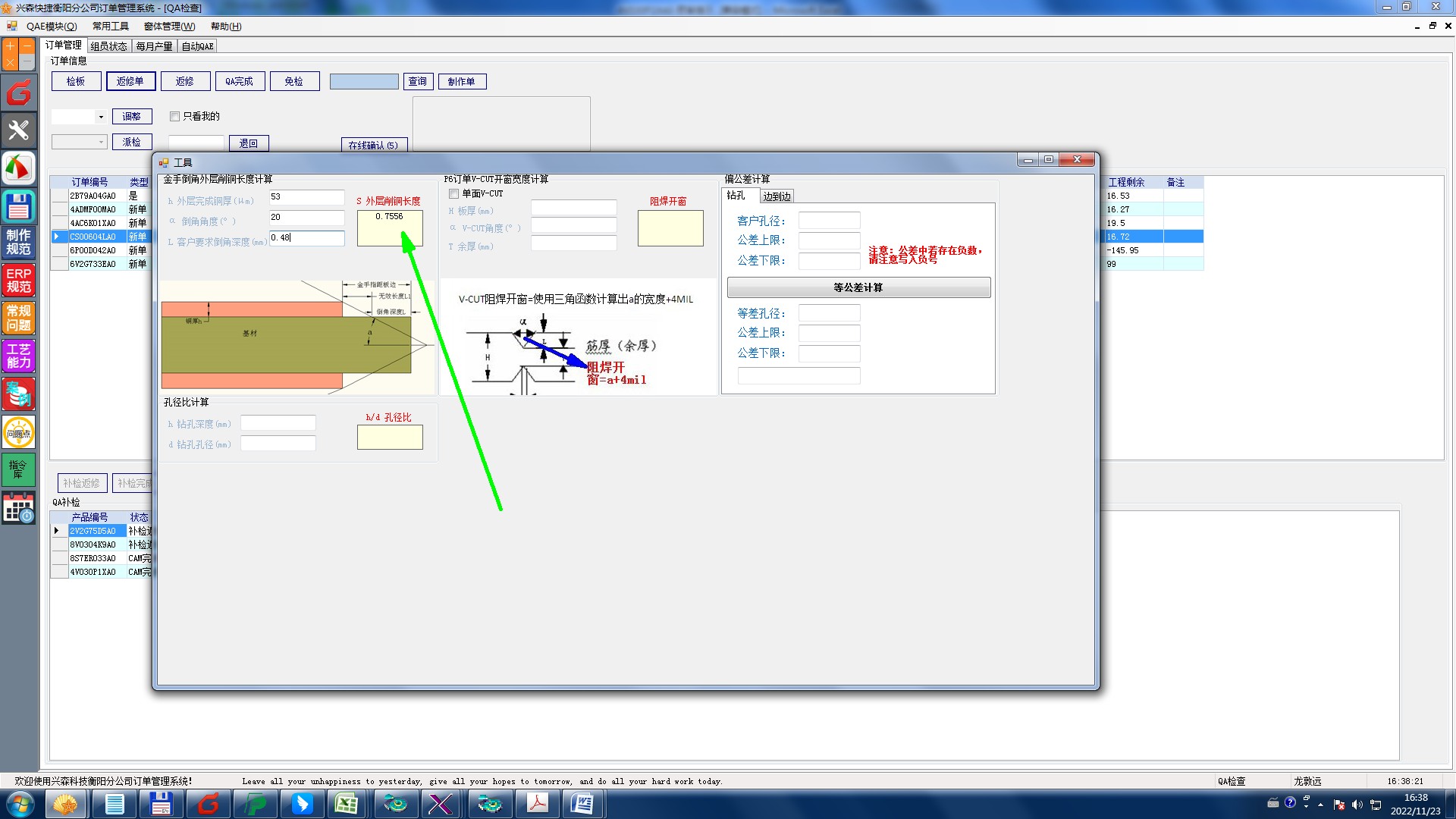Select order row 4AC6K01XA0
The width and height of the screenshot is (1456, 819).
(93, 224)
